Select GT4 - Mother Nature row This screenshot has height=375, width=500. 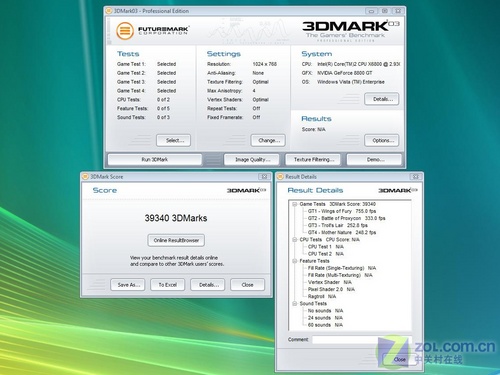tap(342, 233)
